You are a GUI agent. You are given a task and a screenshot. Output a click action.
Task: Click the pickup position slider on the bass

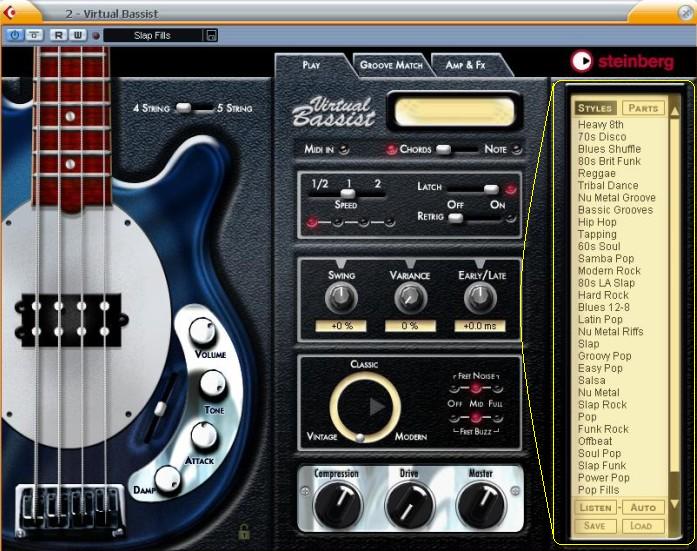tap(160, 408)
